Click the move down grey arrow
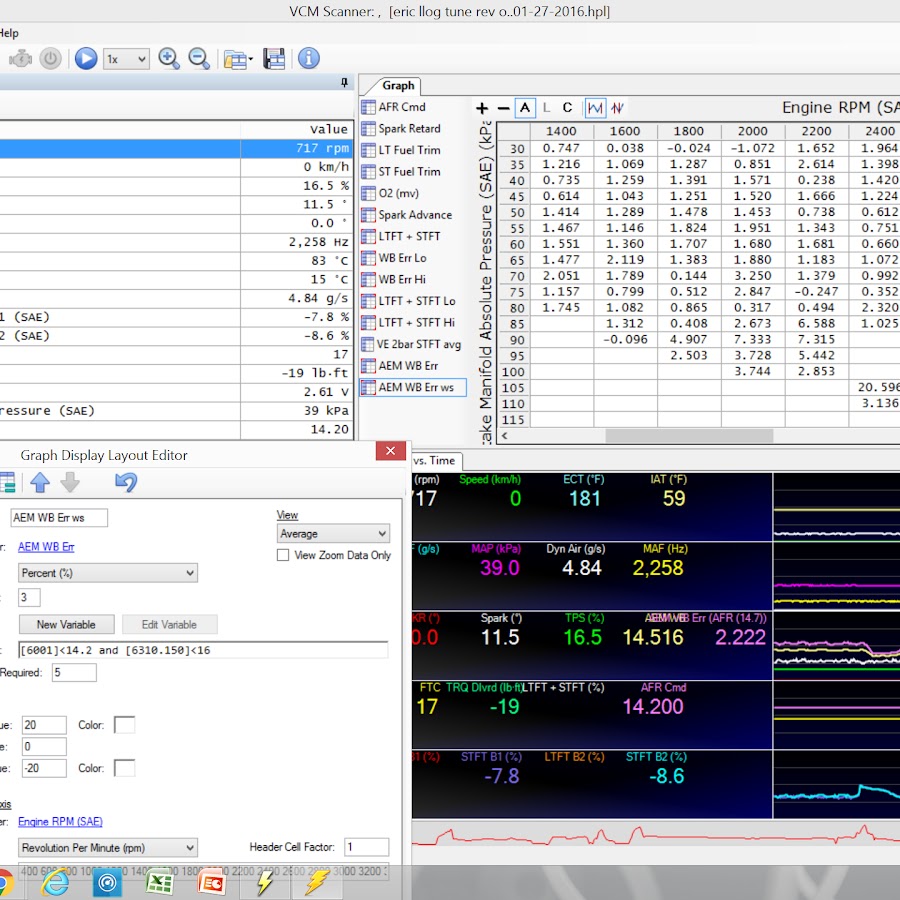The height and width of the screenshot is (900, 900). pos(70,482)
